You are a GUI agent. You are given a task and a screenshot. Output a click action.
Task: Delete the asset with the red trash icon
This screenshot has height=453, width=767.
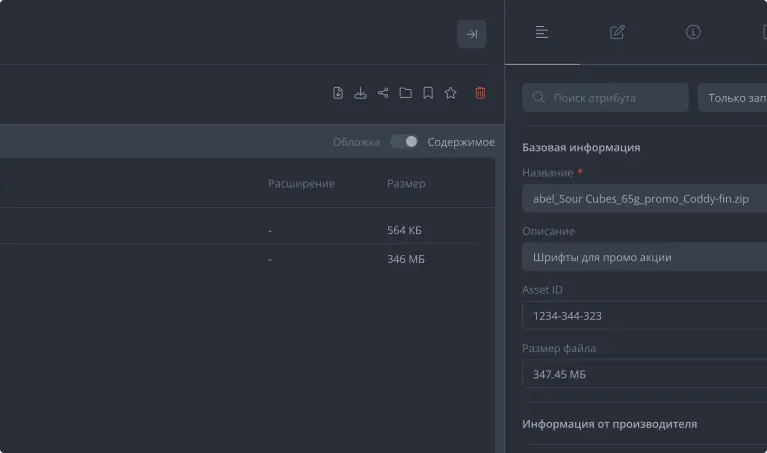pyautogui.click(x=480, y=93)
